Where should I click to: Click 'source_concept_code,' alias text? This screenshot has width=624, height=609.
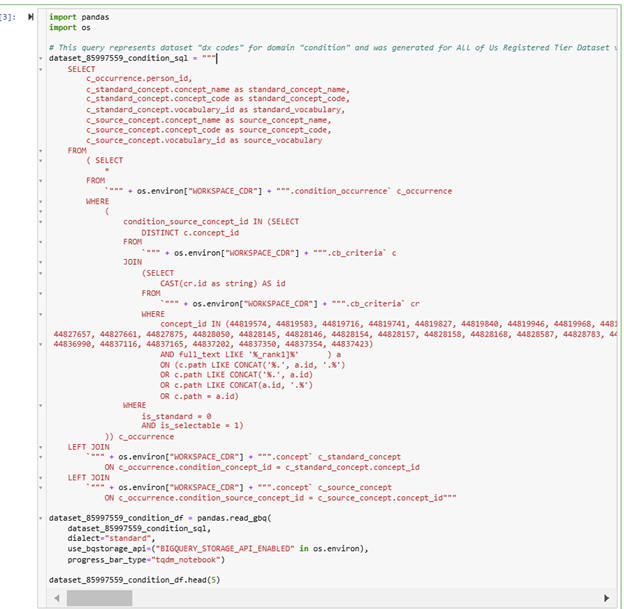pyautogui.click(x=285, y=130)
